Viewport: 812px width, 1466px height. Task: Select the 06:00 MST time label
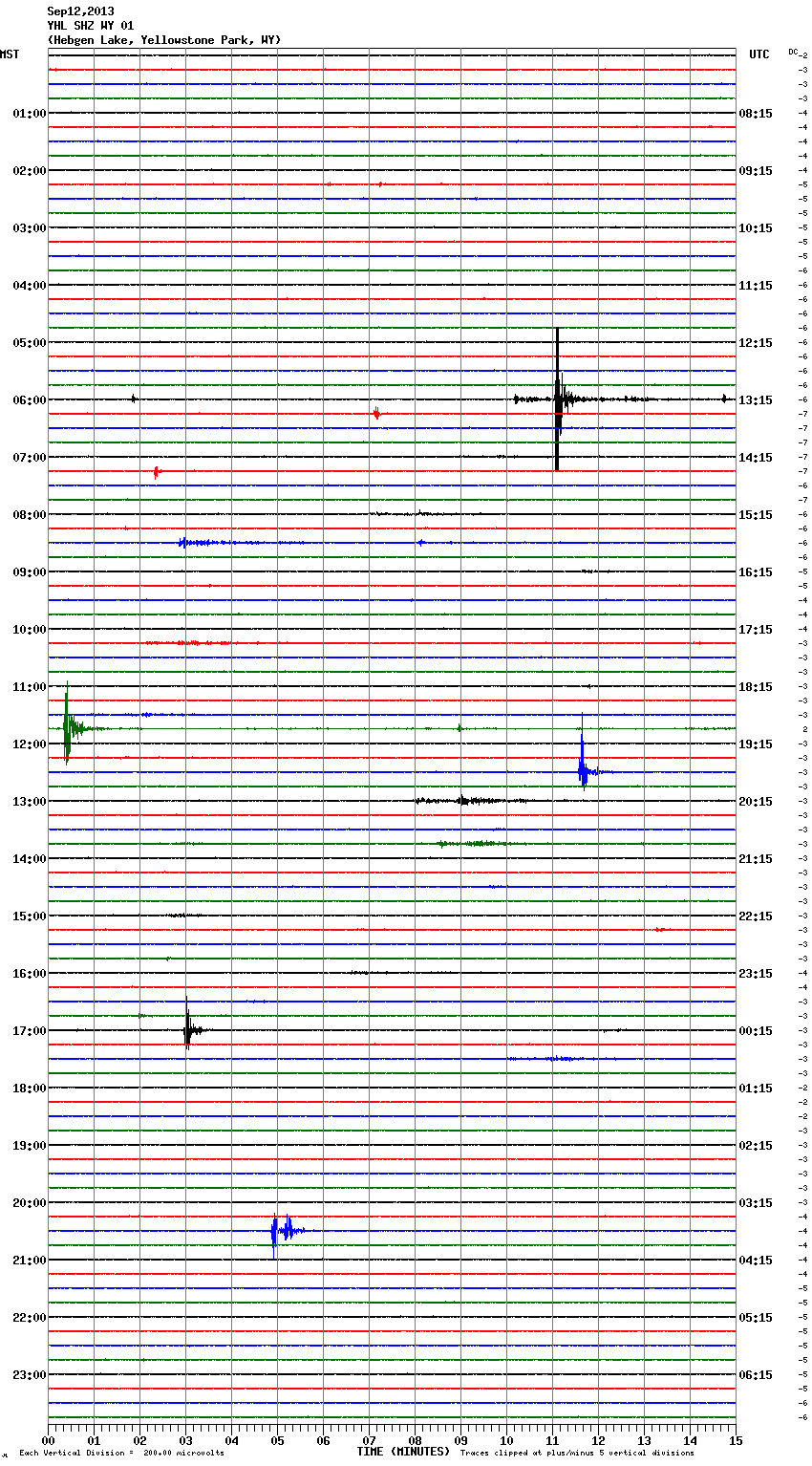click(x=30, y=400)
